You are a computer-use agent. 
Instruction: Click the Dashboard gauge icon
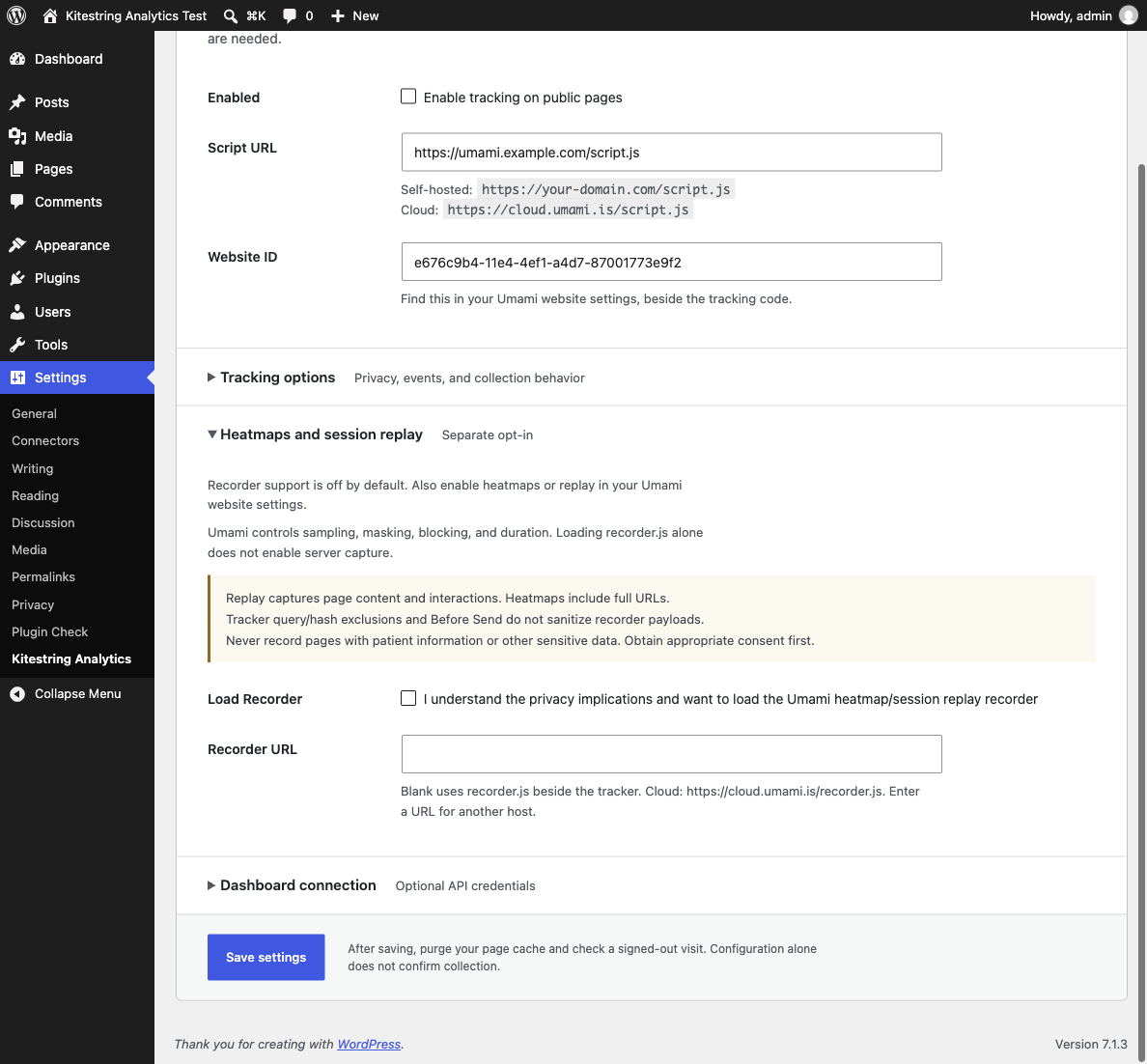click(17, 59)
